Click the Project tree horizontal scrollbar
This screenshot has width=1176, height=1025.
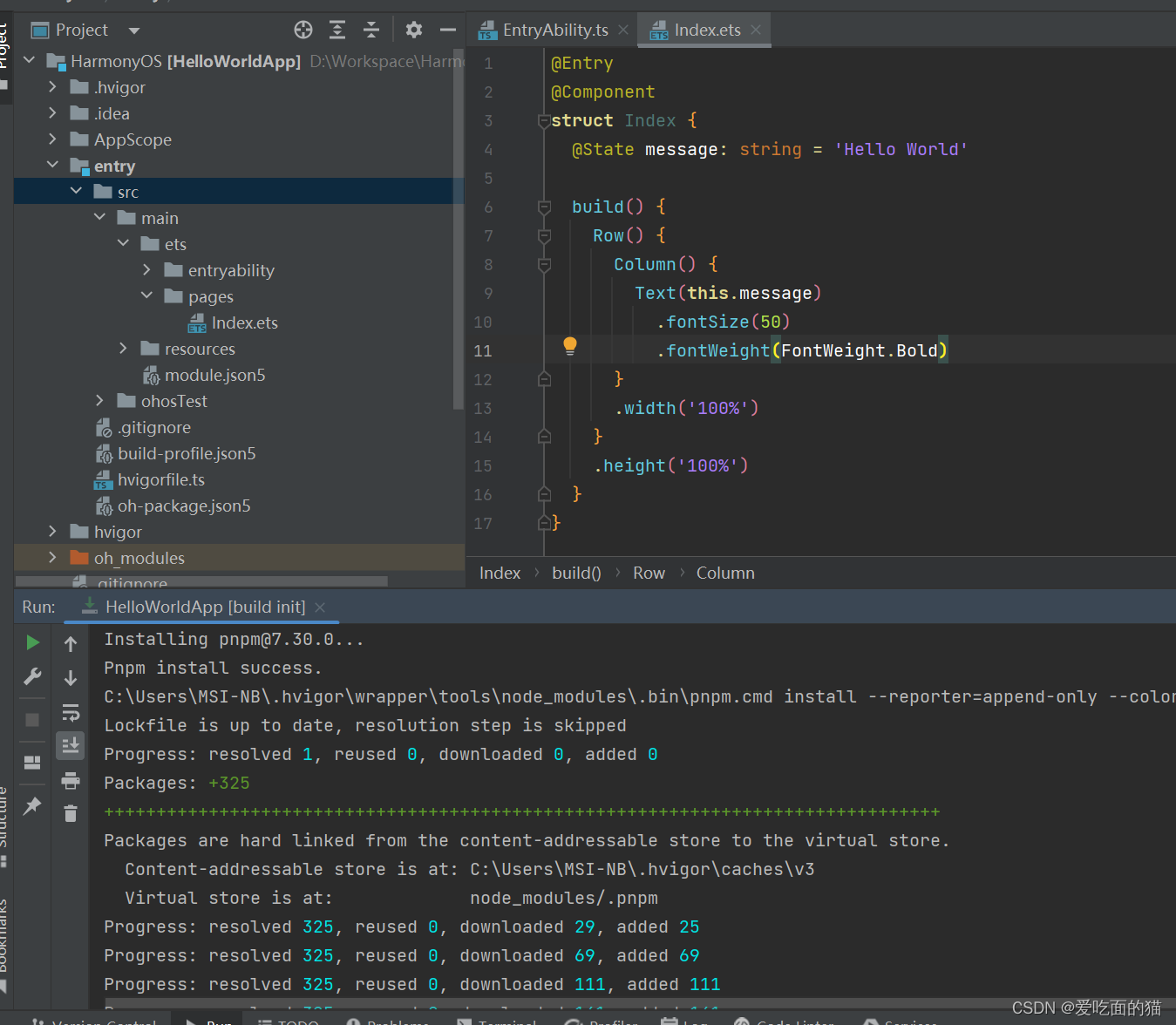pyautogui.click(x=201, y=581)
